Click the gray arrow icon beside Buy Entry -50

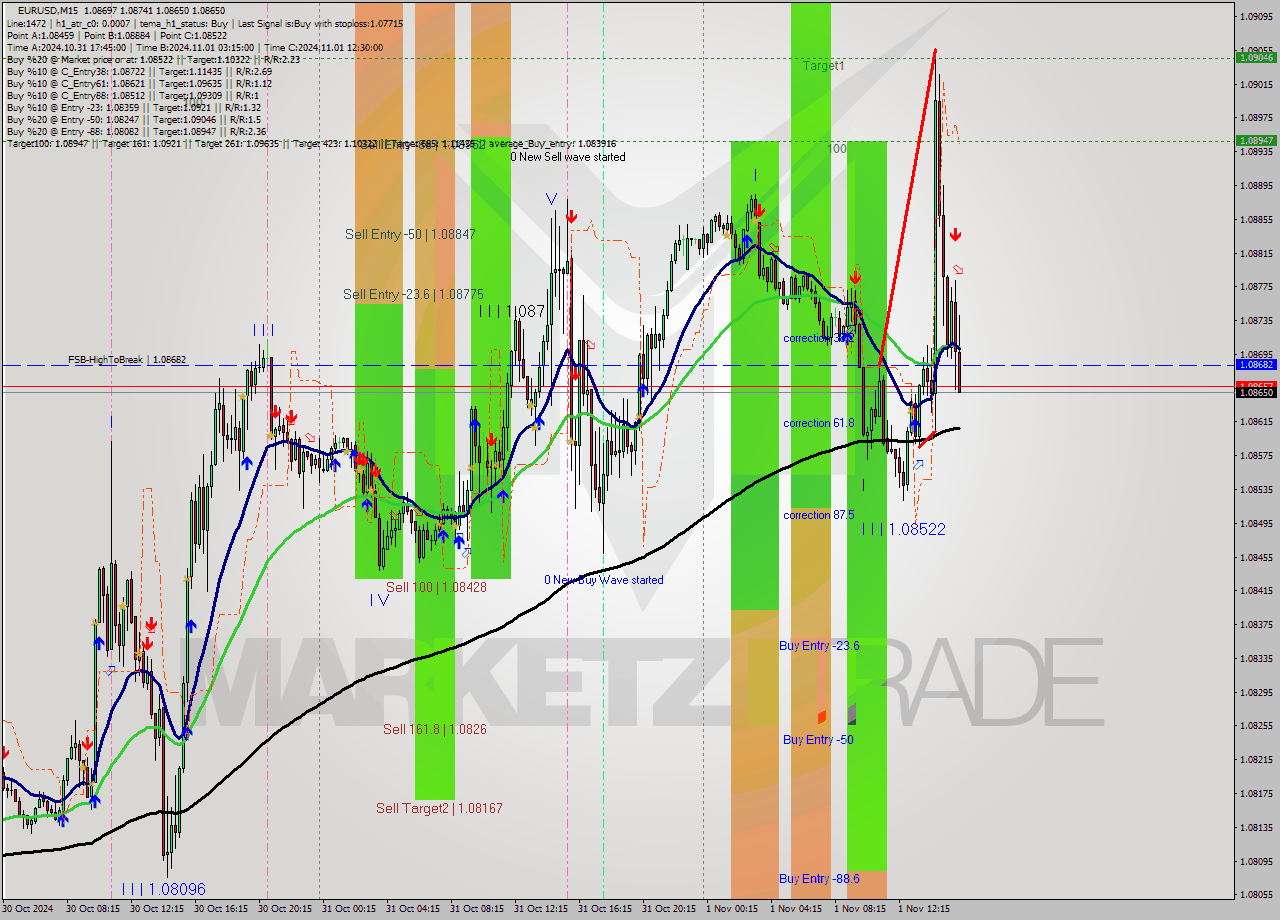tap(851, 714)
